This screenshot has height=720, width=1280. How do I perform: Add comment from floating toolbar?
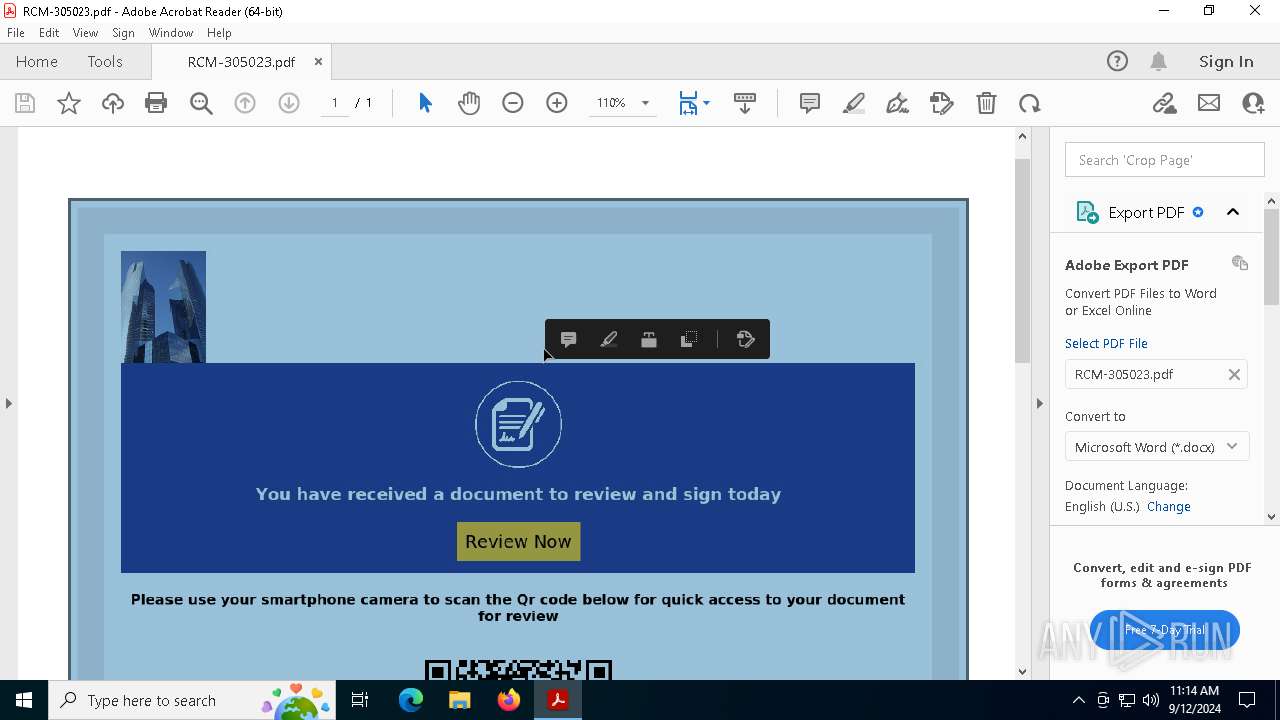(568, 340)
